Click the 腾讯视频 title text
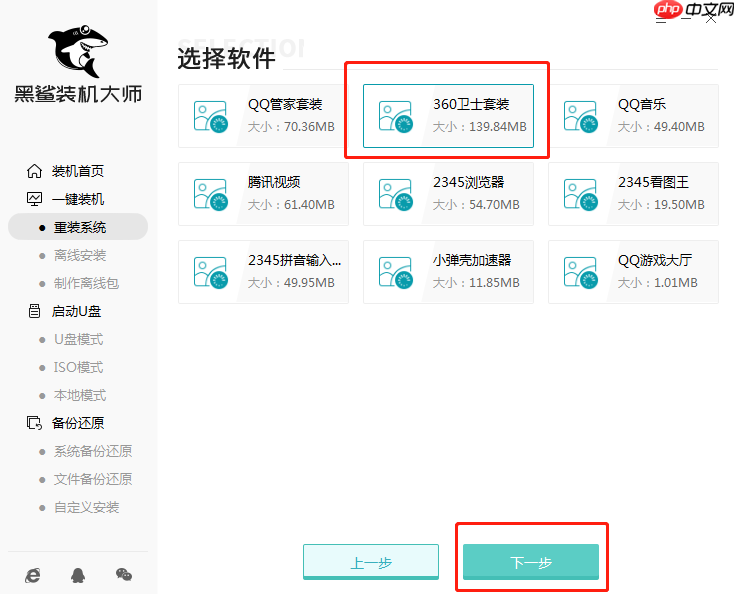735x594 pixels. tap(274, 182)
